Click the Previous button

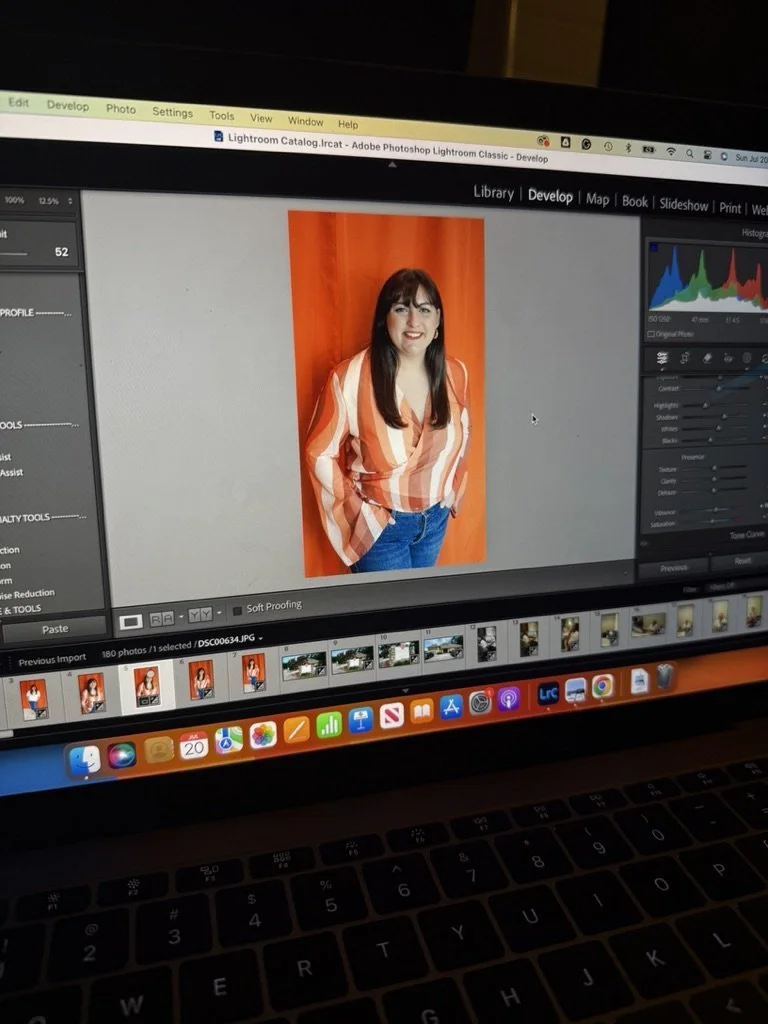coord(673,568)
